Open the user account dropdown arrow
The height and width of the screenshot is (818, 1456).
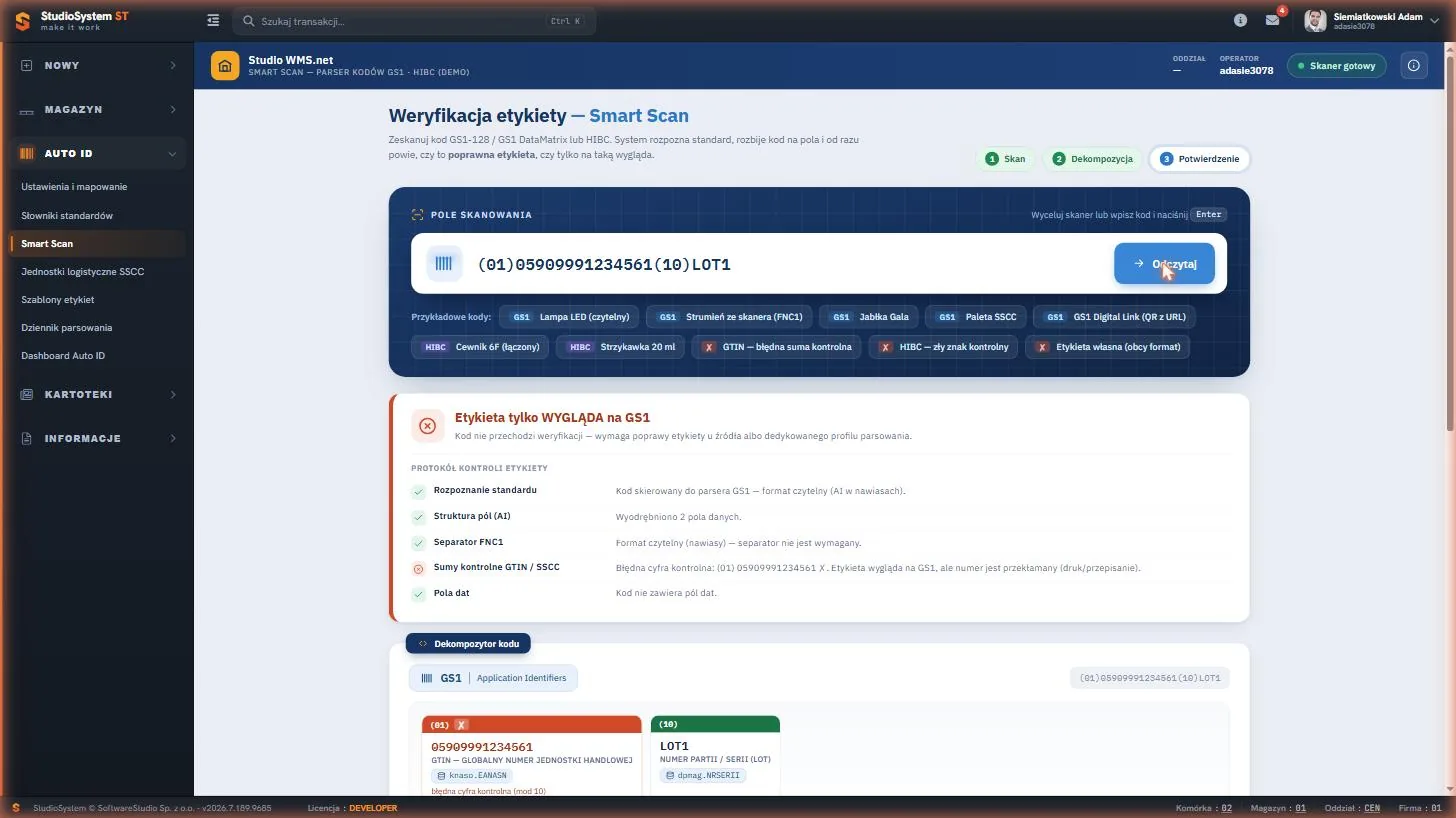(x=1435, y=21)
